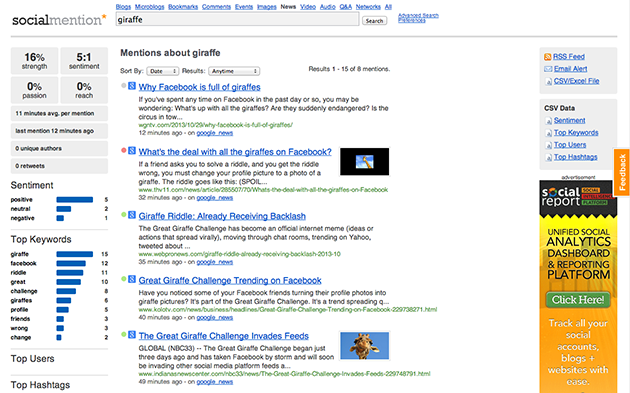Open 'What's the deal with all the giraffes' link
The height and width of the screenshot is (393, 630).
pyautogui.click(x=235, y=152)
